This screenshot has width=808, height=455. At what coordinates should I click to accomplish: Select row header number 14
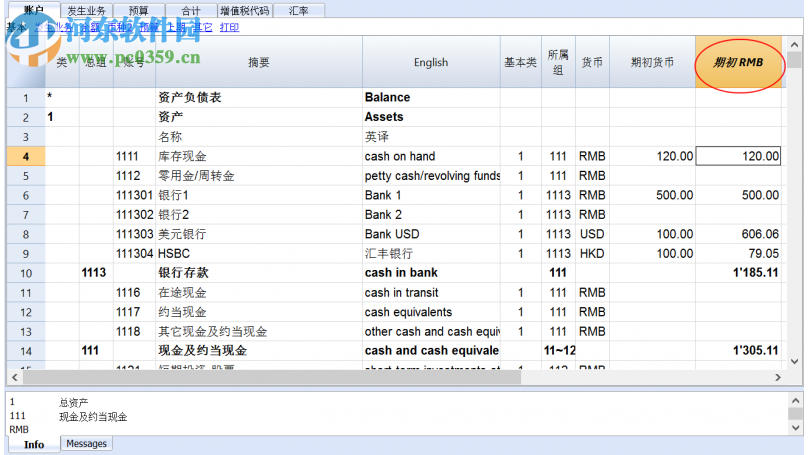click(26, 351)
